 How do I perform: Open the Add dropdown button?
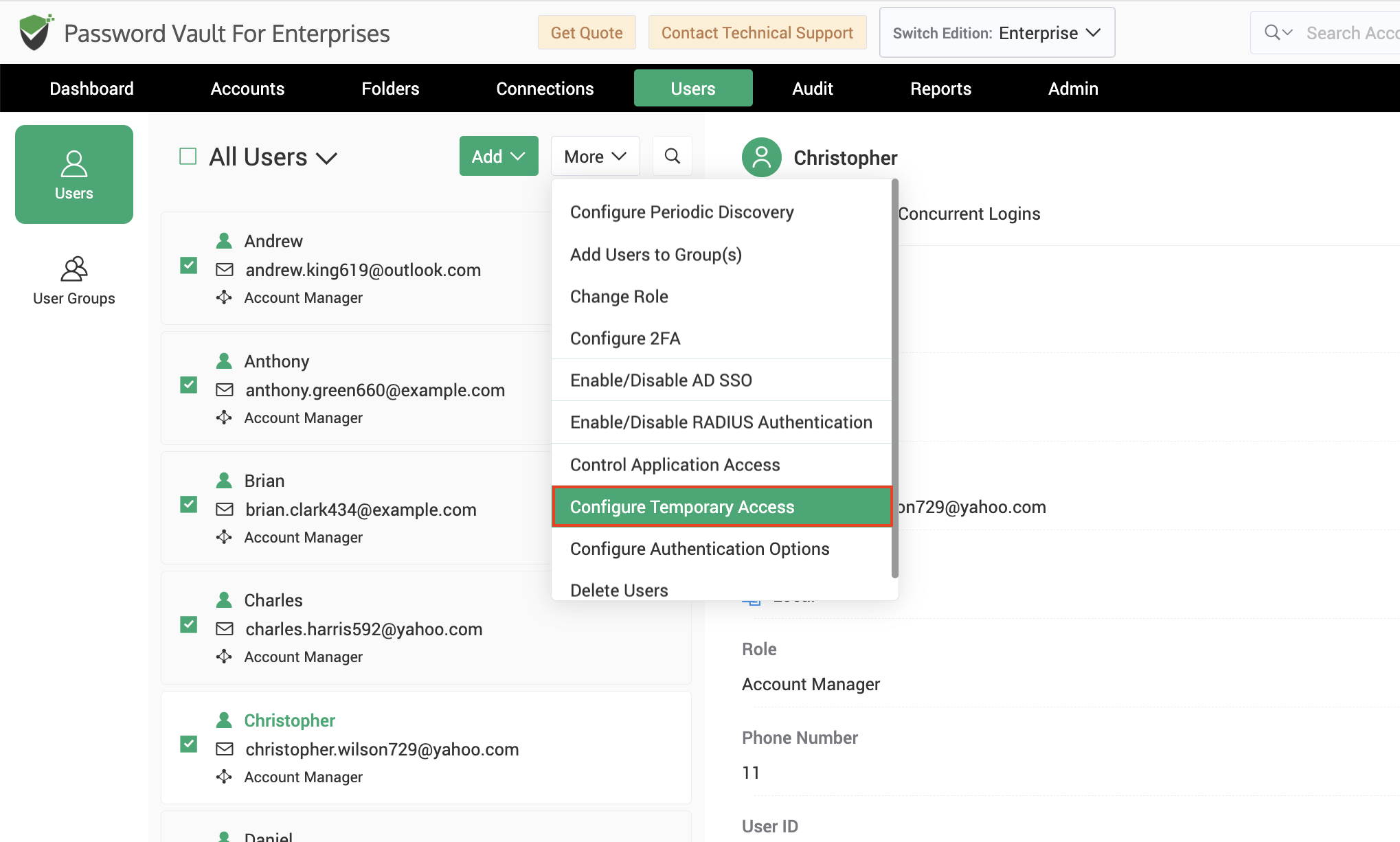(x=499, y=156)
